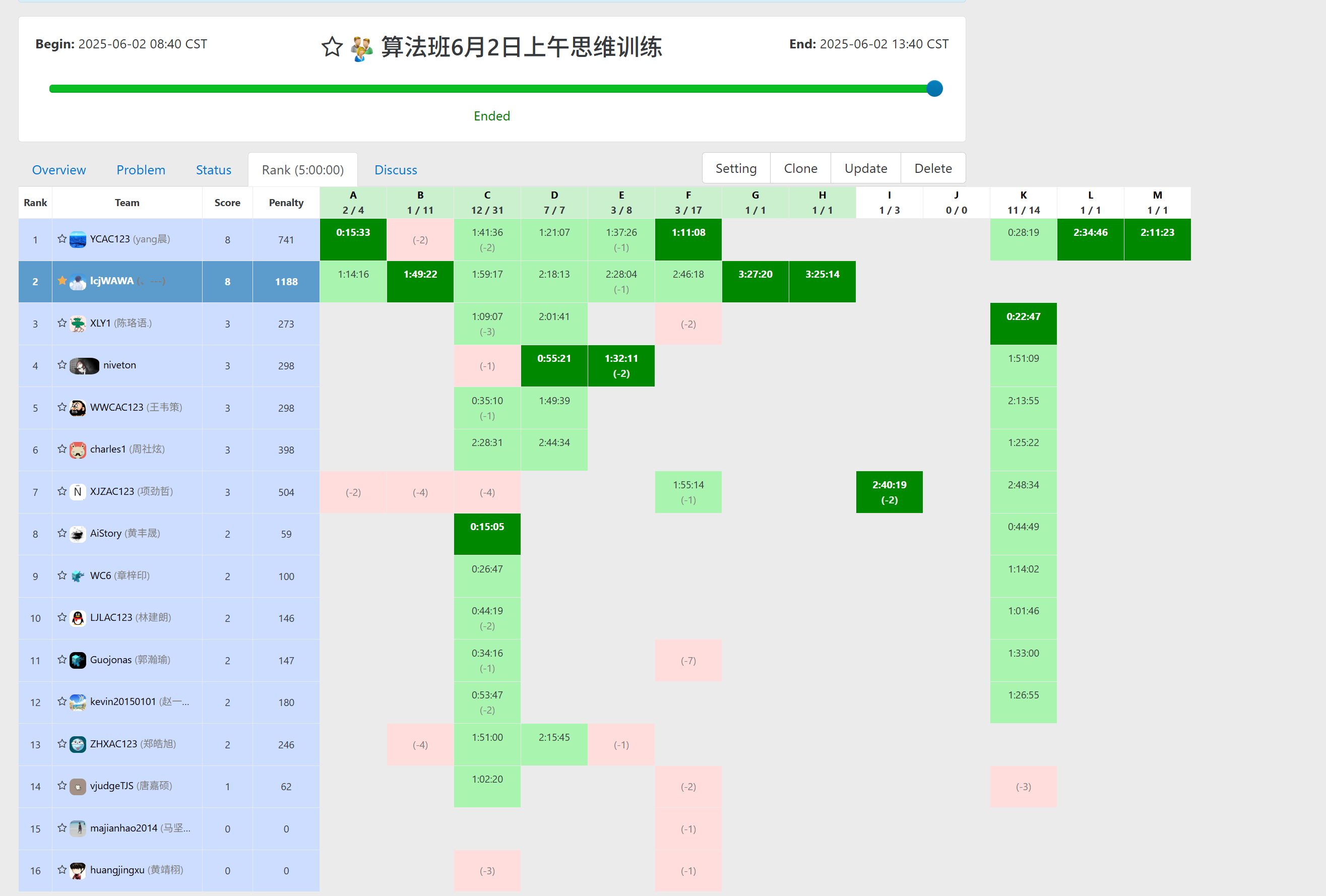This screenshot has width=1326, height=896.
Task: Click XJZAC123's letter N avatar
Action: [x=78, y=492]
